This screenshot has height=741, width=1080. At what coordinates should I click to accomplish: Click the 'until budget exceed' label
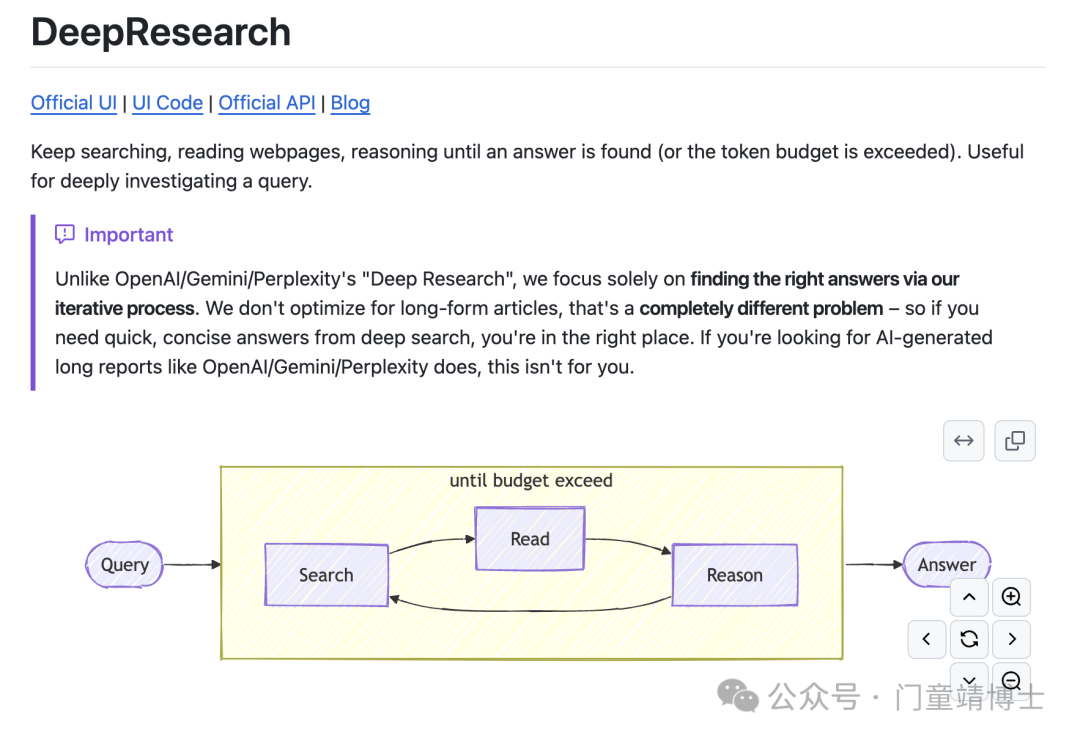(x=531, y=480)
